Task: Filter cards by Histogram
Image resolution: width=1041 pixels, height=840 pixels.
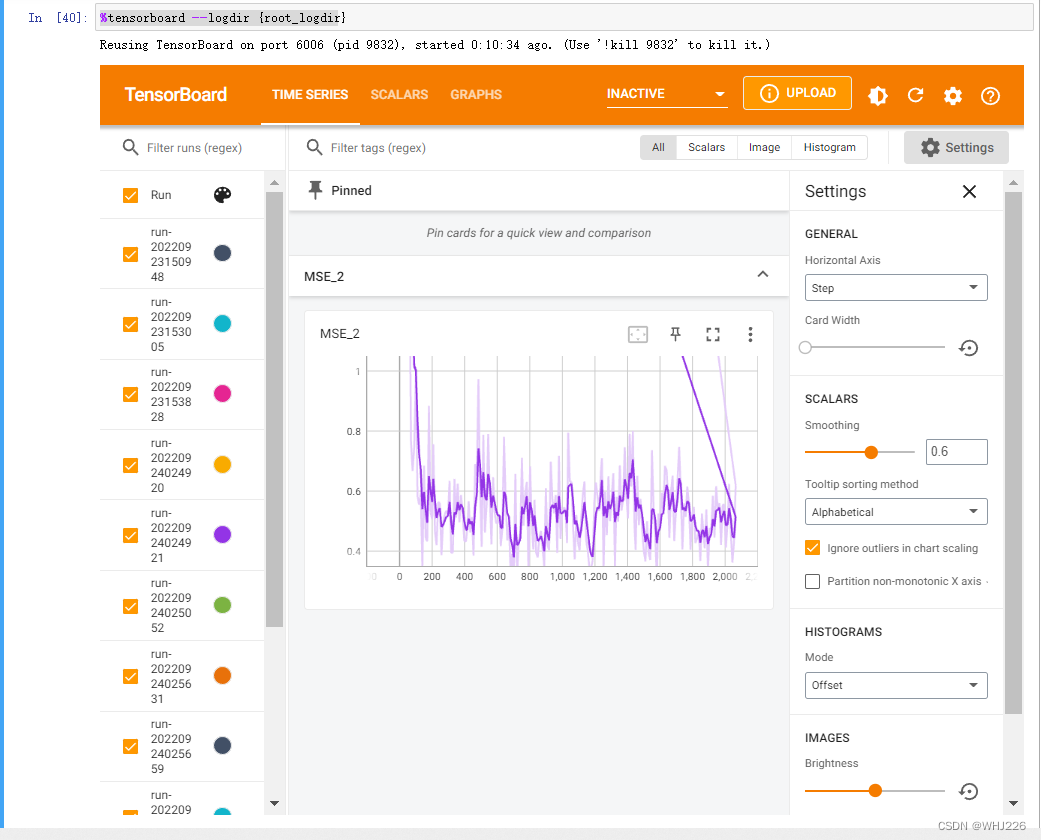Action: (829, 147)
